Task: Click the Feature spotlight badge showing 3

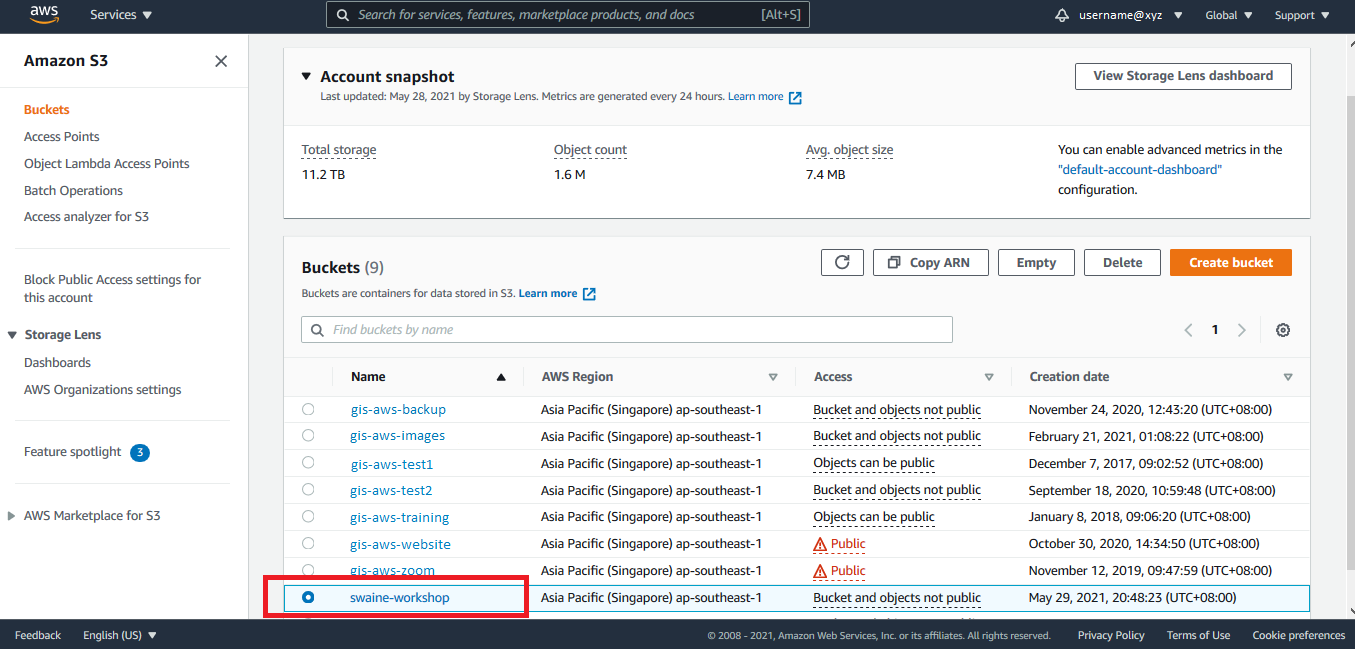Action: 140,452
